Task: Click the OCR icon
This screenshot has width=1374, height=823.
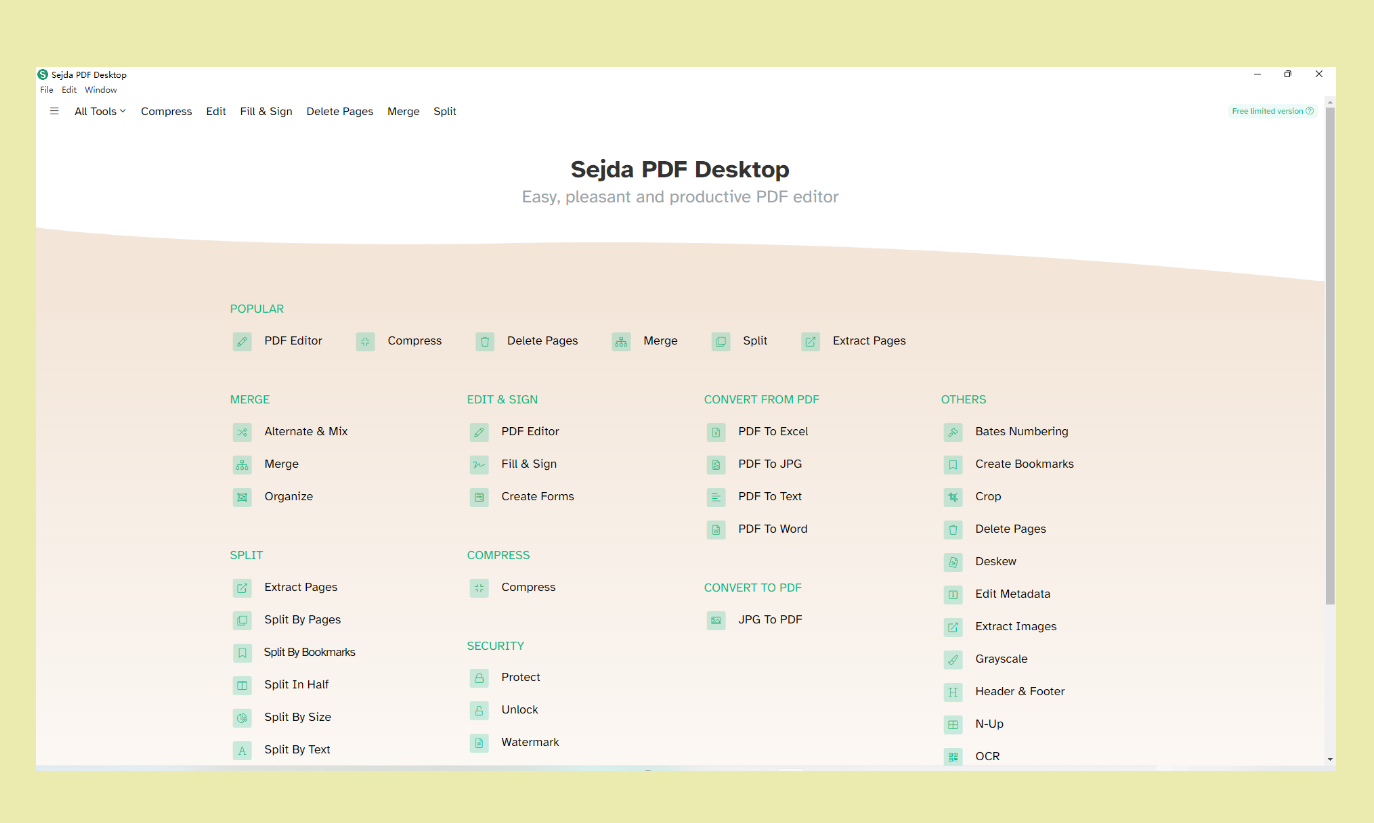Action: point(953,757)
